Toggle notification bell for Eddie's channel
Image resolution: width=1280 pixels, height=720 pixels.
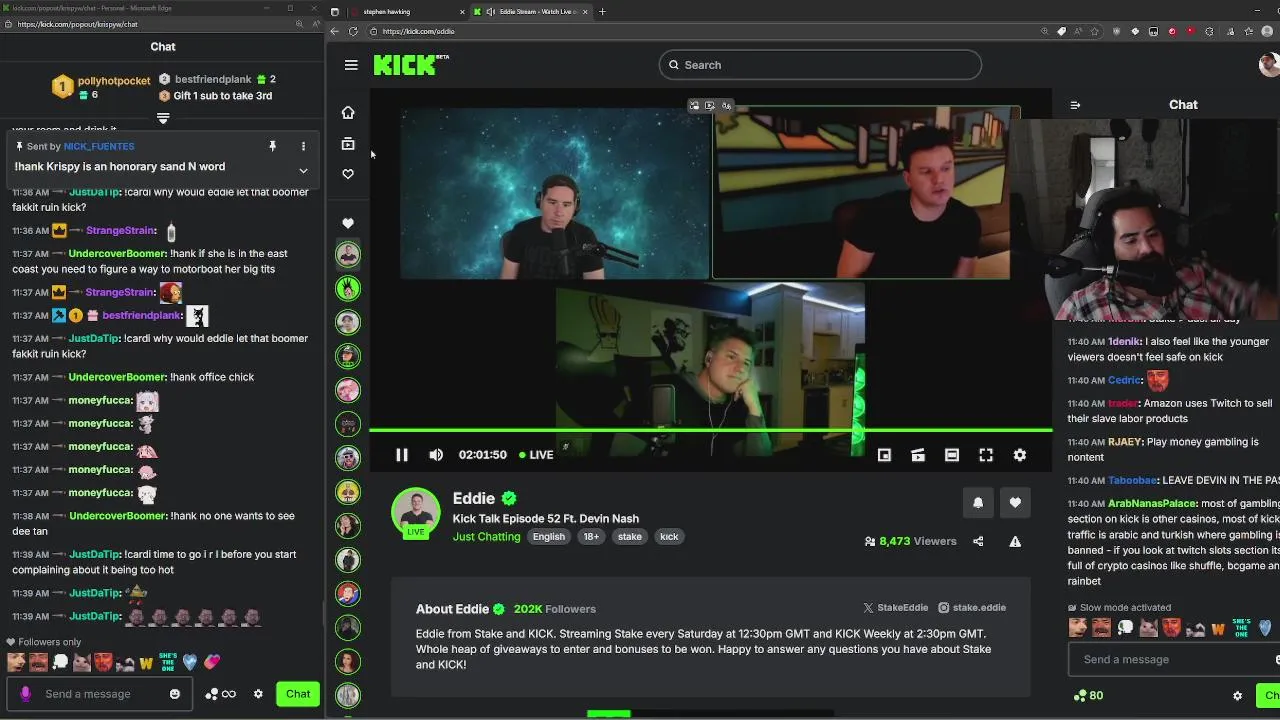point(978,503)
